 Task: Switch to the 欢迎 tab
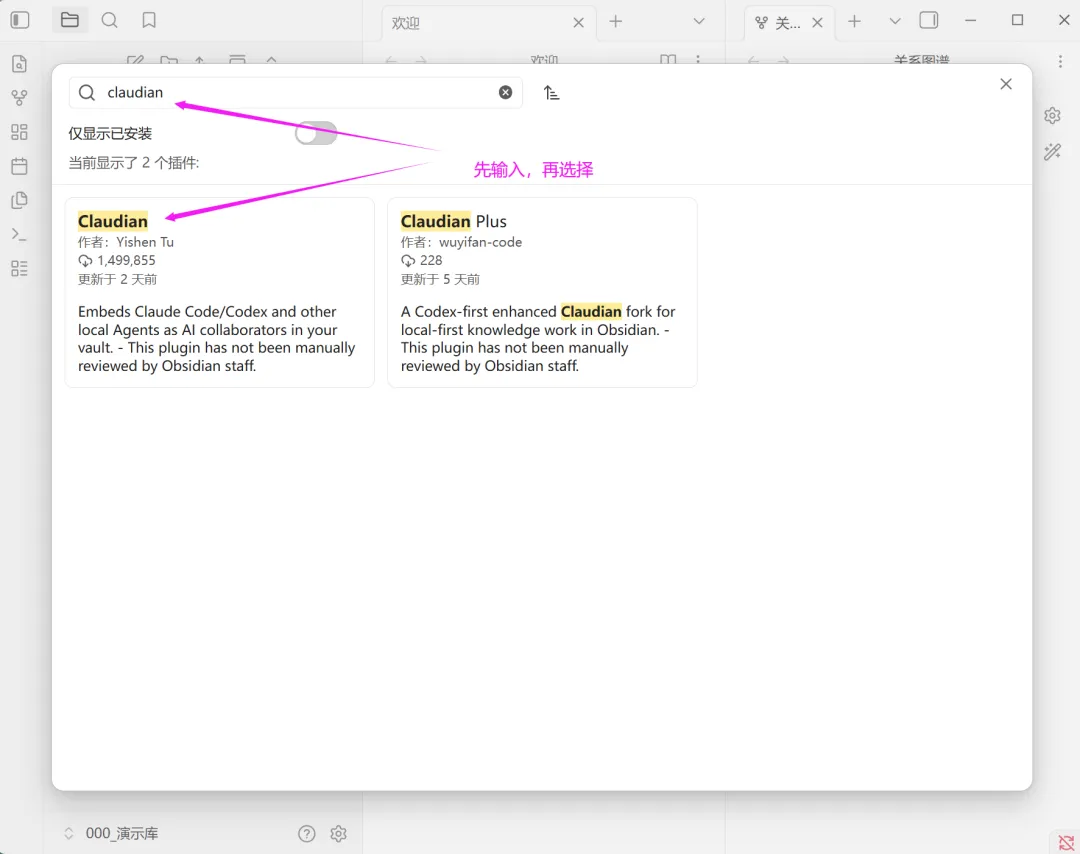click(x=489, y=23)
